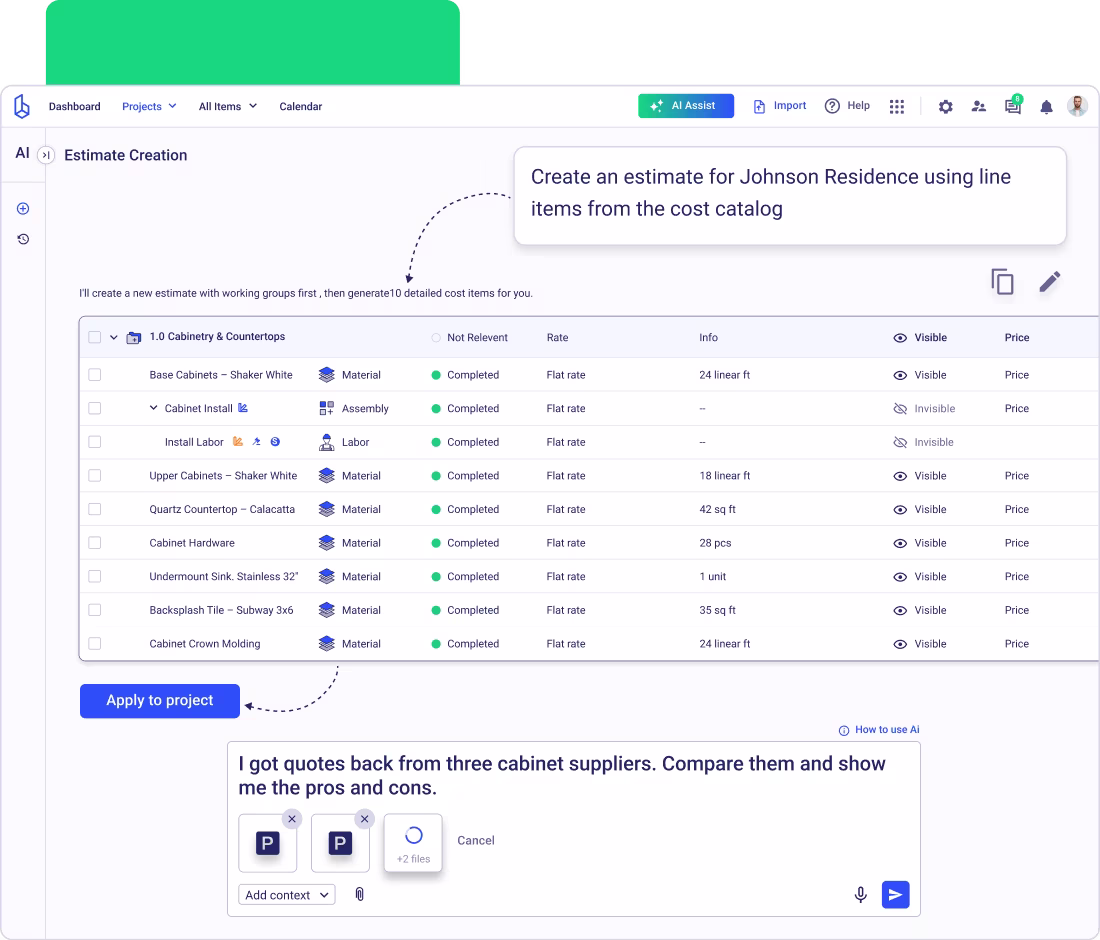Tick the Base Cabinets – Shaker White checkbox

click(95, 375)
